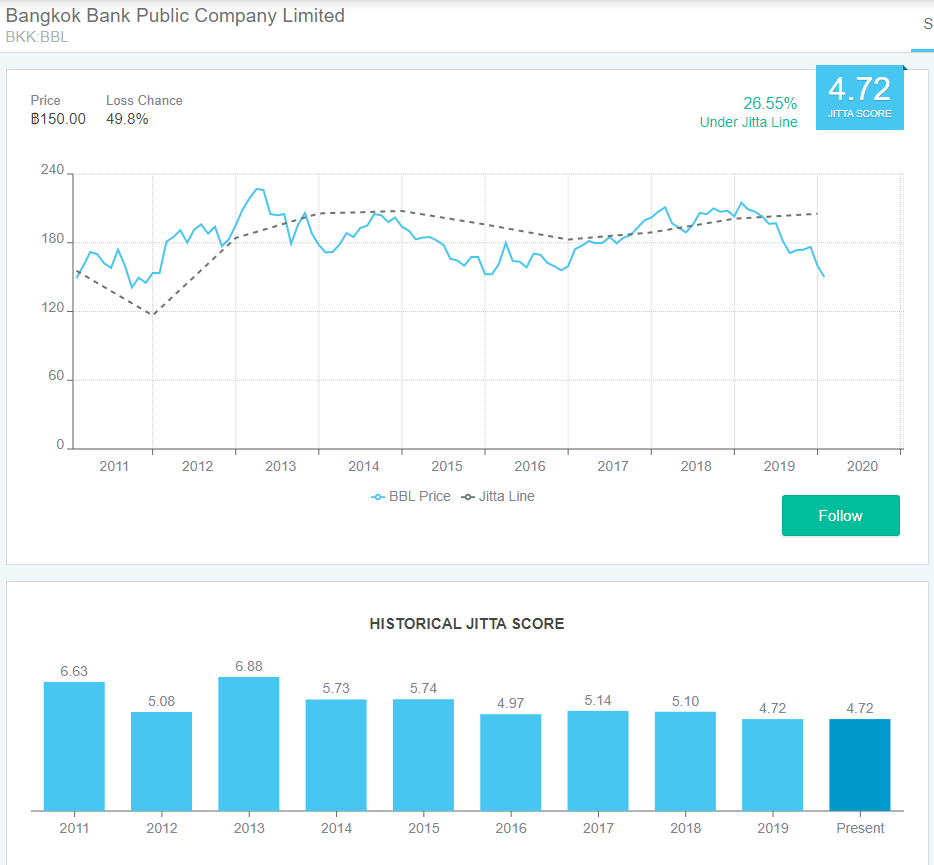Click the green Follow button
The width and height of the screenshot is (934, 865).
click(x=840, y=515)
